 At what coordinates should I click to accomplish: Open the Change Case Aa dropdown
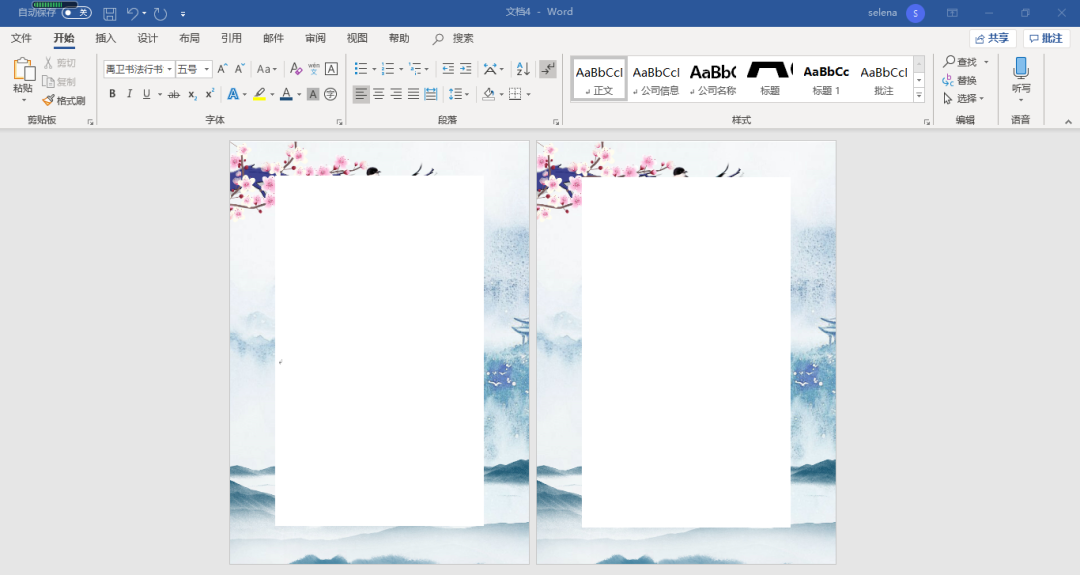pos(267,69)
